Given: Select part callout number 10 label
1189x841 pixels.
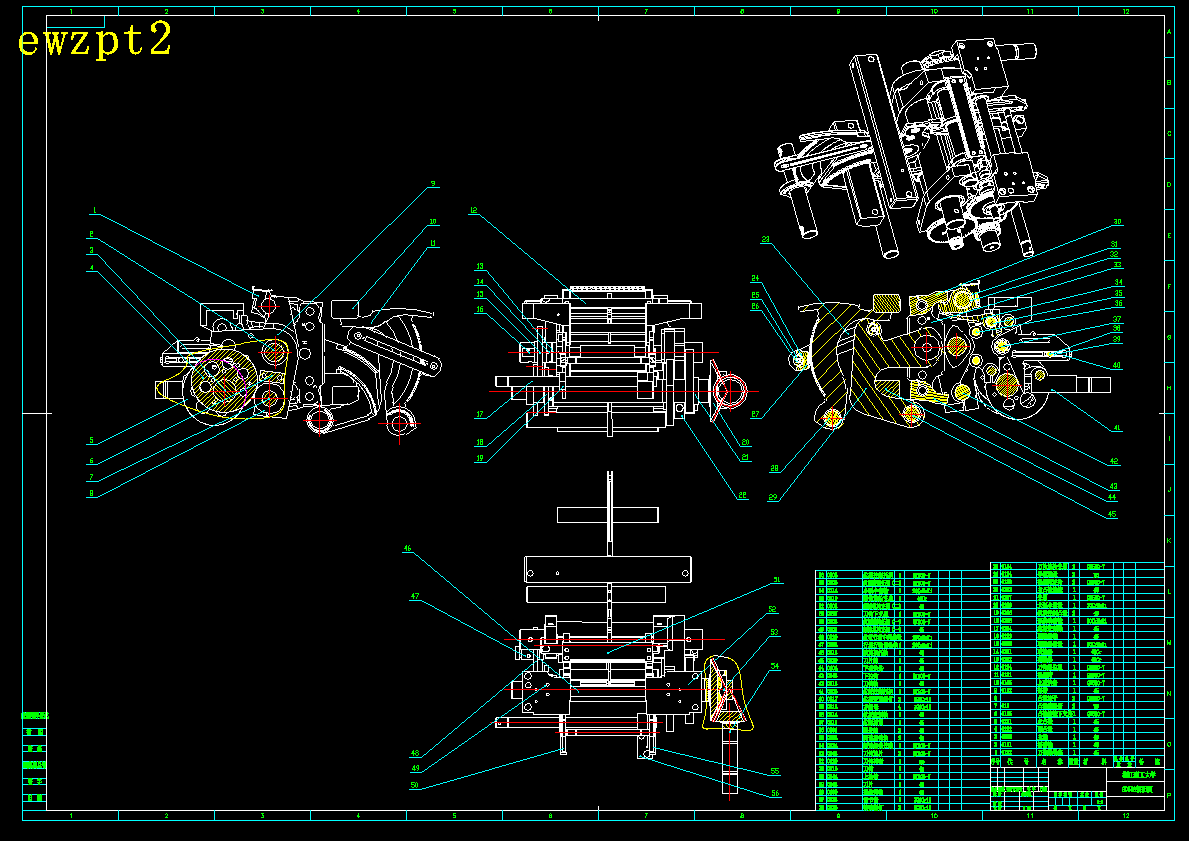Looking at the screenshot, I should tap(433, 222).
